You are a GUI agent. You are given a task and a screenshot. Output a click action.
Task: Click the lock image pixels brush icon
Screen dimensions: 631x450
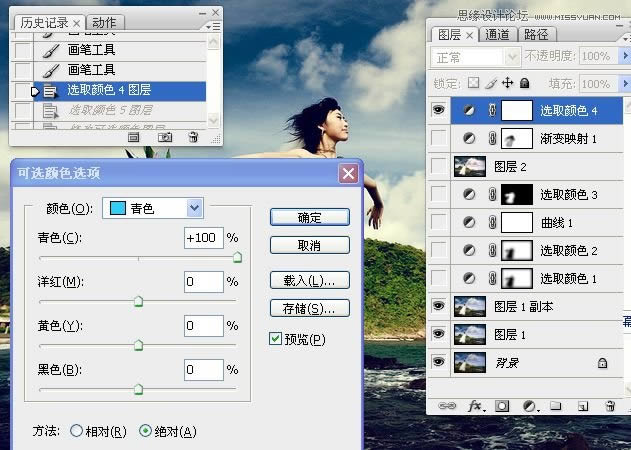pos(490,83)
